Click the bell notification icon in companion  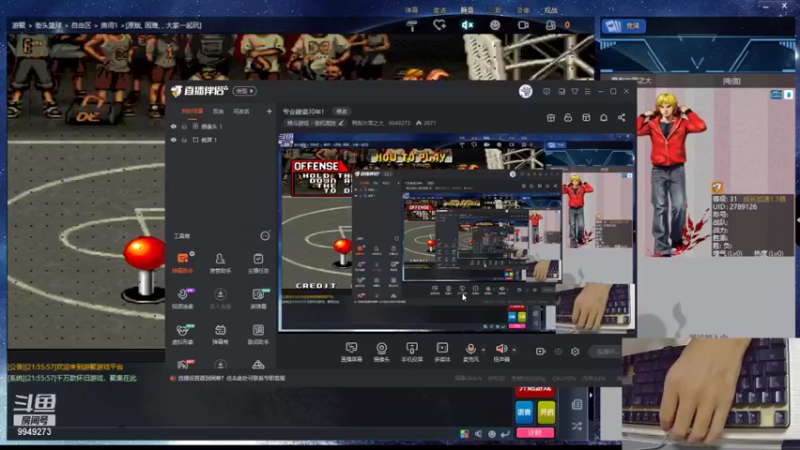click(x=604, y=118)
